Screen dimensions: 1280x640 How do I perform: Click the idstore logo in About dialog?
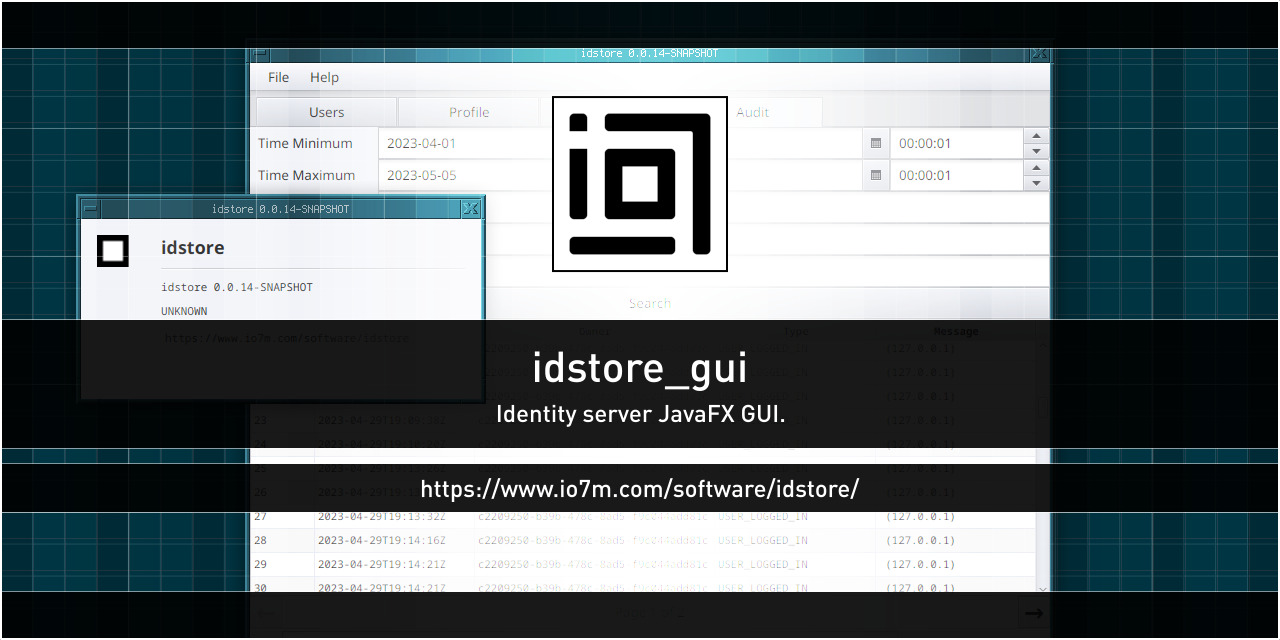[113, 251]
